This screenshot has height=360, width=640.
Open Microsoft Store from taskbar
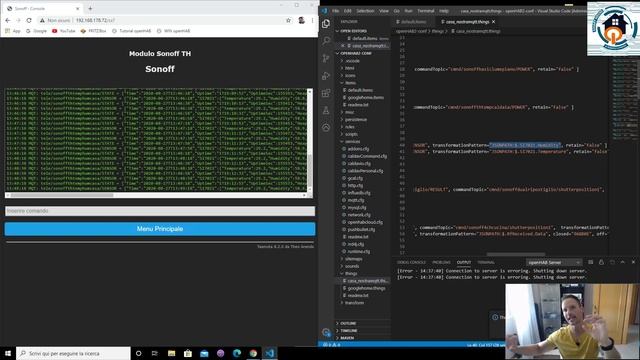(188, 353)
